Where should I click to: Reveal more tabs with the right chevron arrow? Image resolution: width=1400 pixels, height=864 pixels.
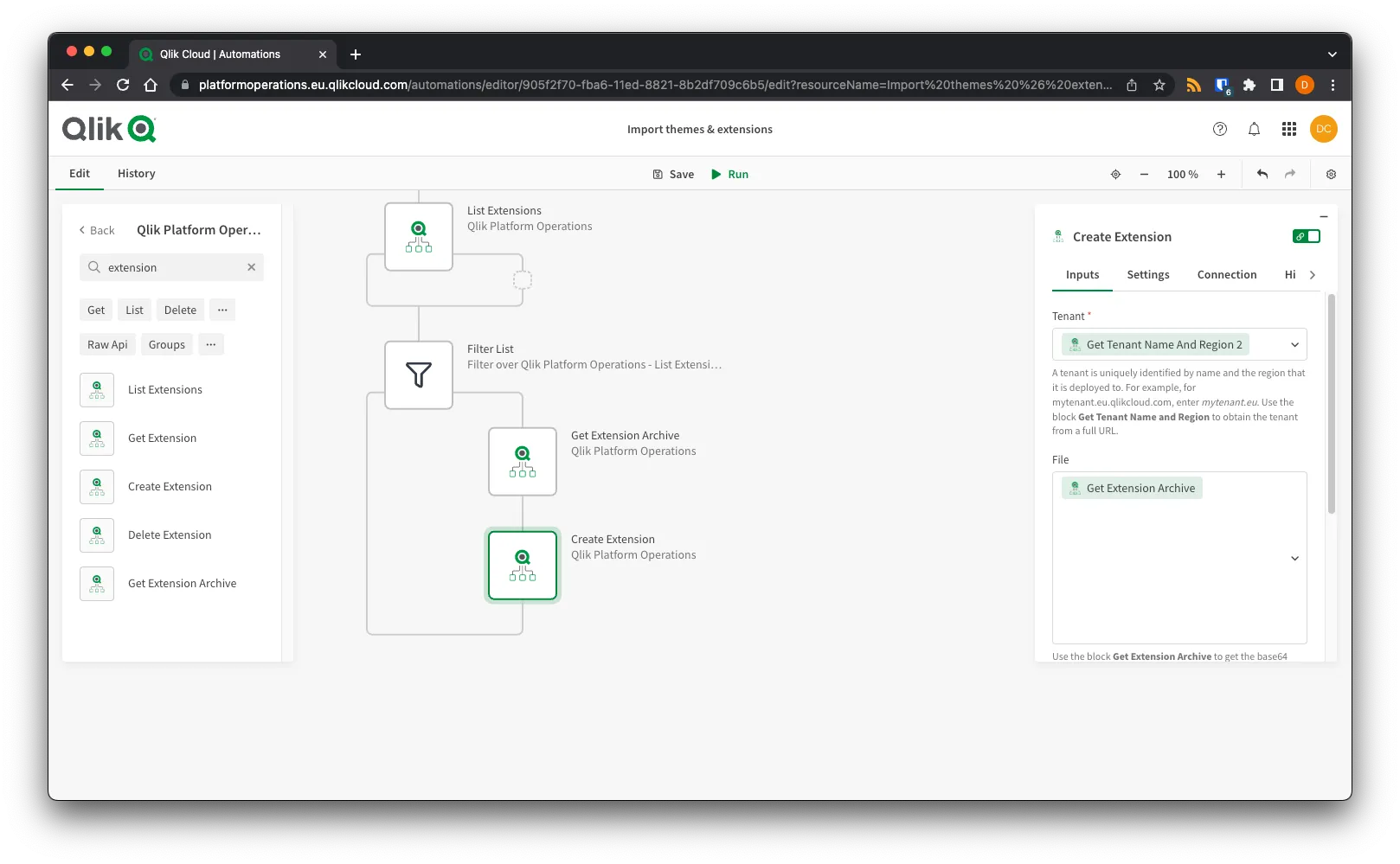click(1313, 274)
